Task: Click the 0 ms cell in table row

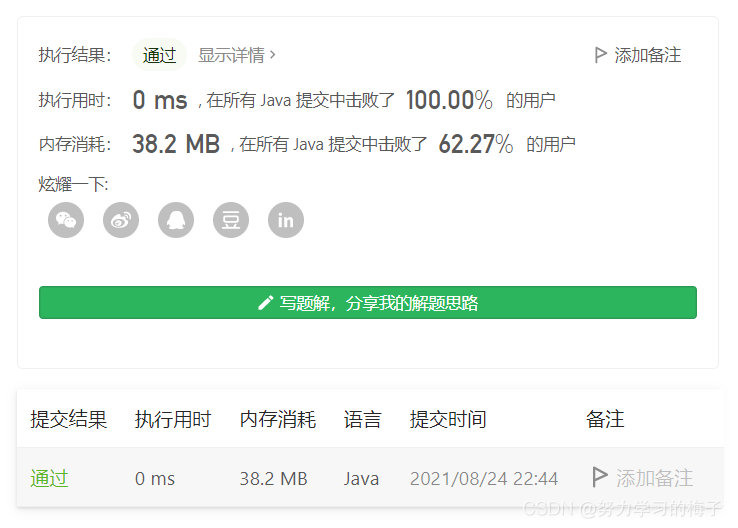Action: tap(155, 479)
